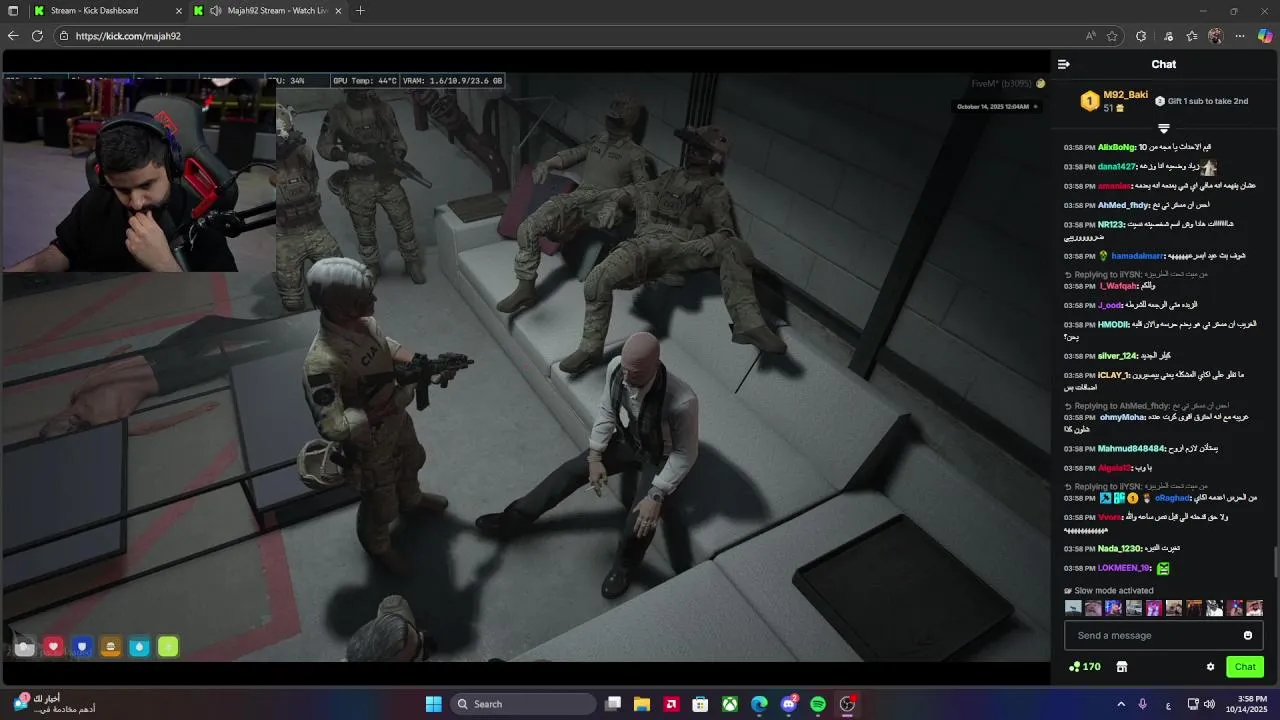
Task: Show hidden system tray icons
Action: point(1121,704)
